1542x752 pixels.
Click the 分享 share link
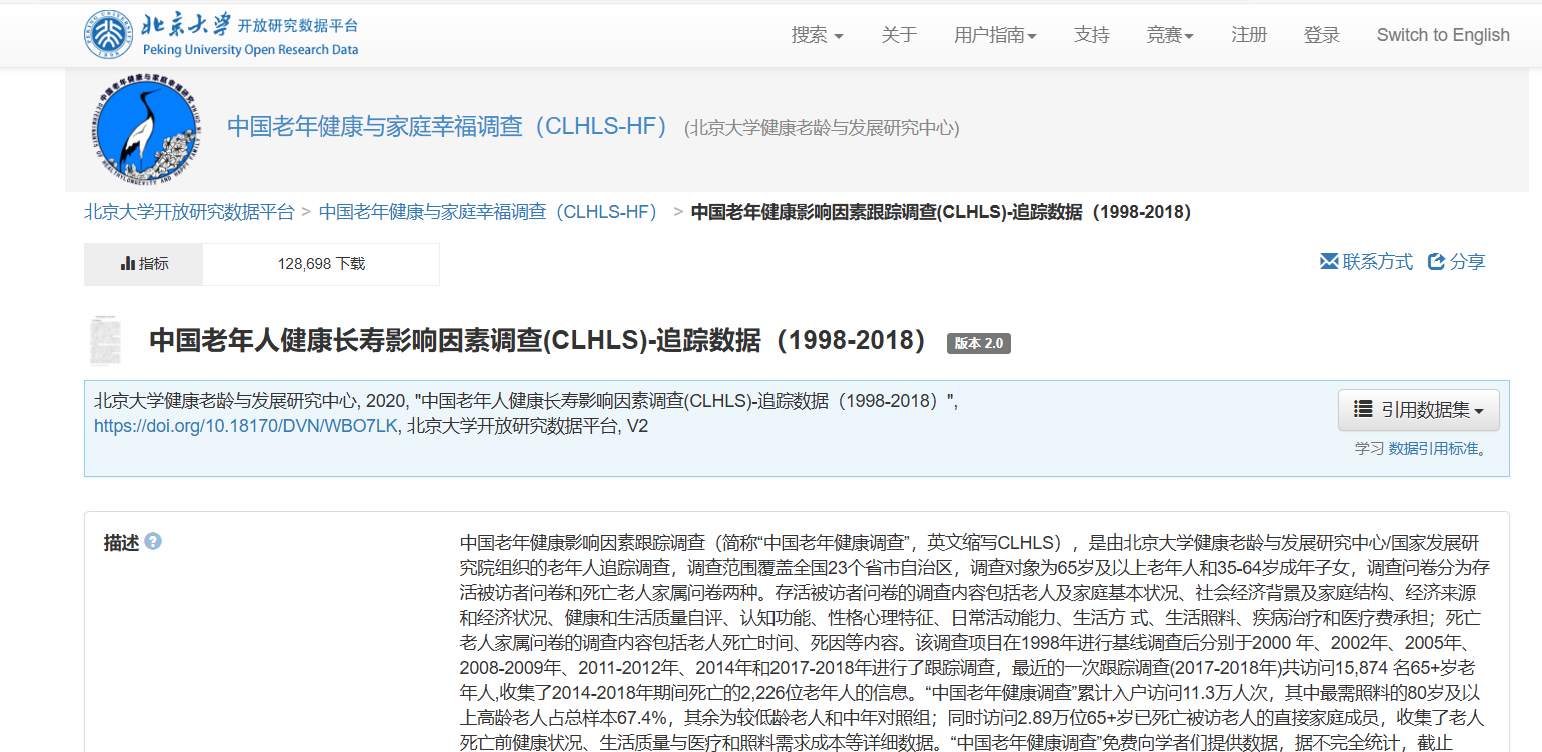pos(1456,262)
